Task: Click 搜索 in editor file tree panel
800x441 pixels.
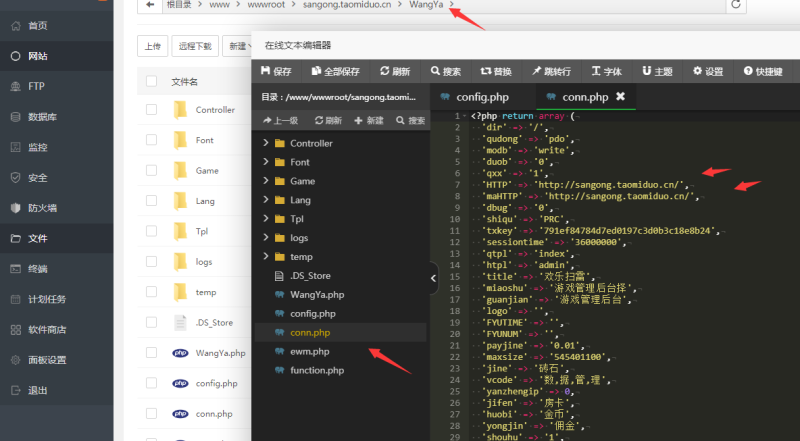Action: tap(410, 120)
